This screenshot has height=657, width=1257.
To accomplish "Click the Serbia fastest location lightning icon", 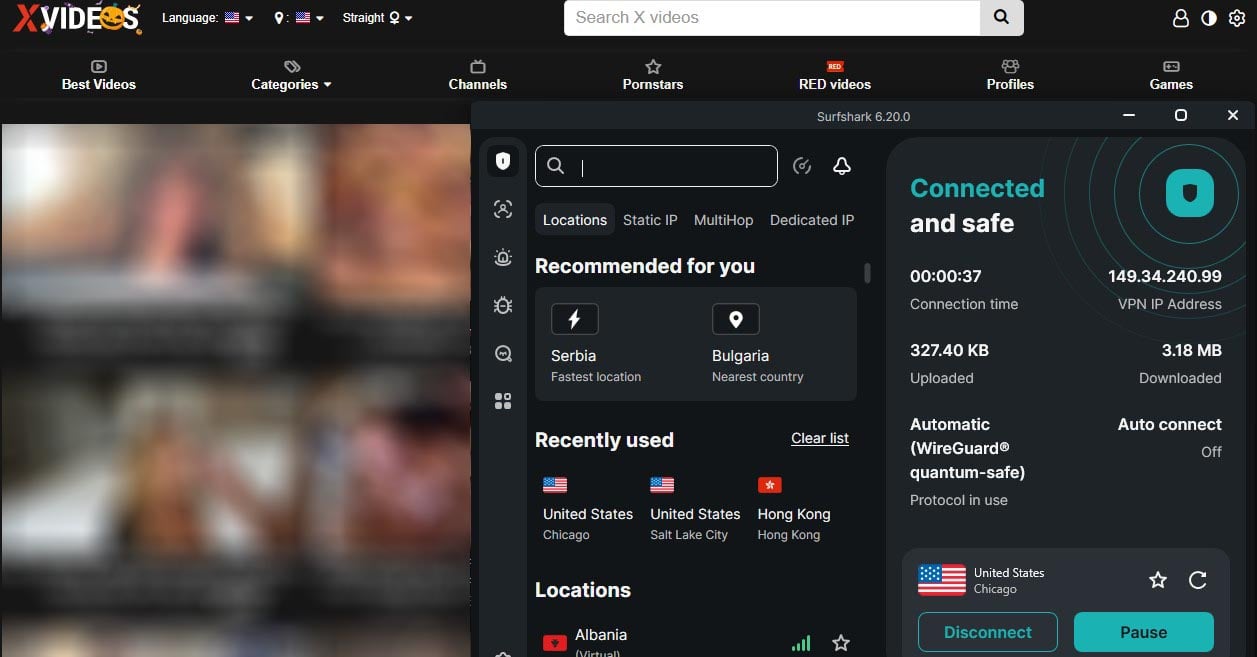I will click(575, 319).
